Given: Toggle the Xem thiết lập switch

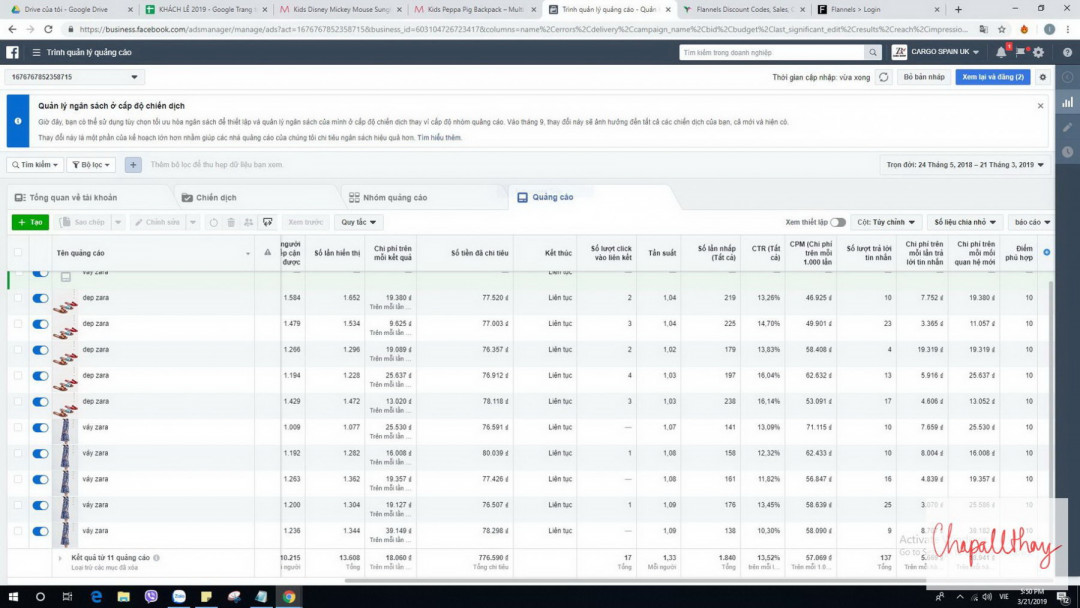Looking at the screenshot, I should [838, 222].
